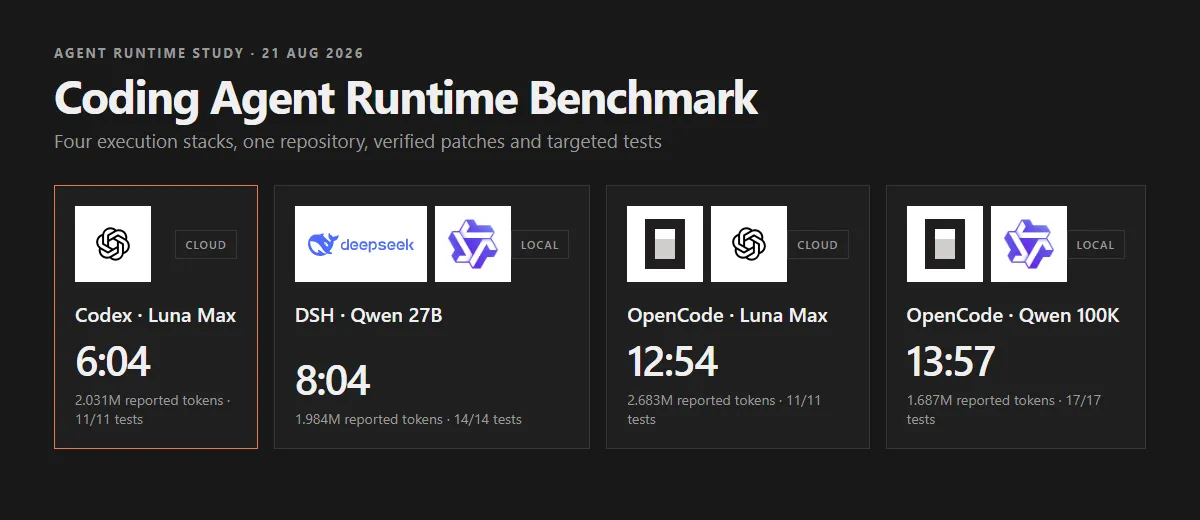Viewport: 1200px width, 520px height.
Task: Click the LOCAL badge on DSH card
Action: coord(540,245)
